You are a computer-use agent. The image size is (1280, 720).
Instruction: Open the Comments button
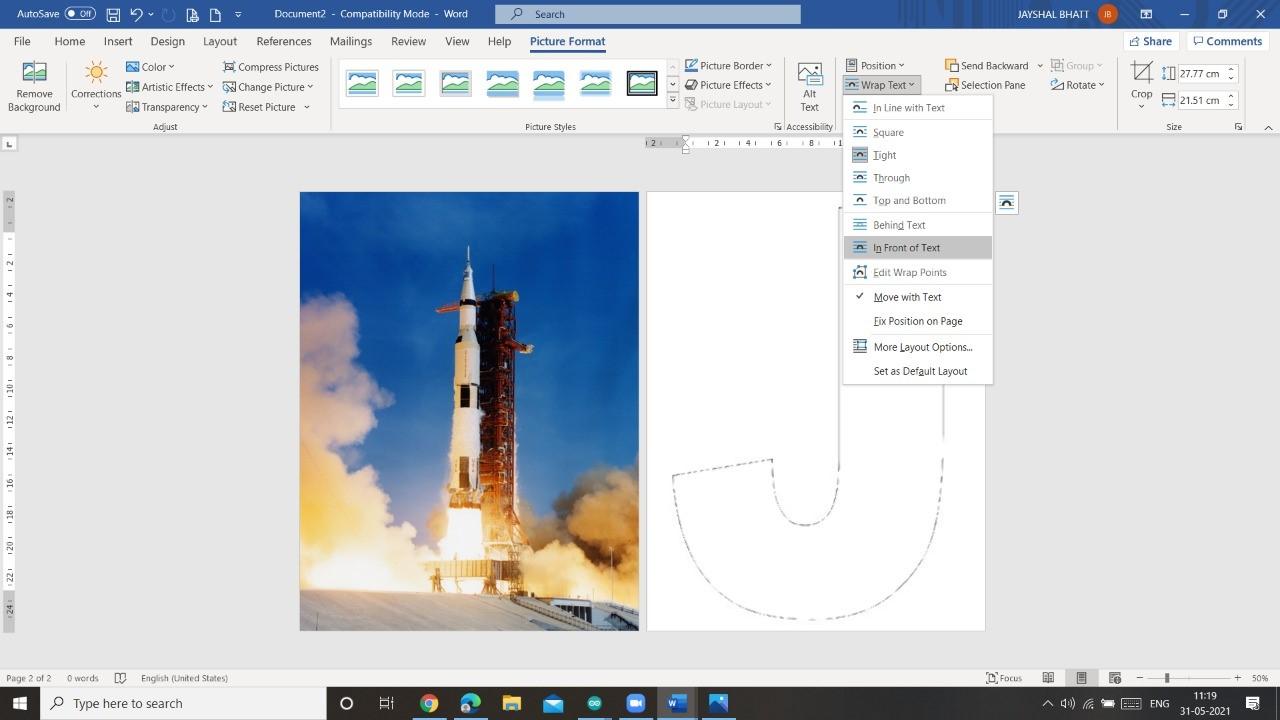(1226, 41)
